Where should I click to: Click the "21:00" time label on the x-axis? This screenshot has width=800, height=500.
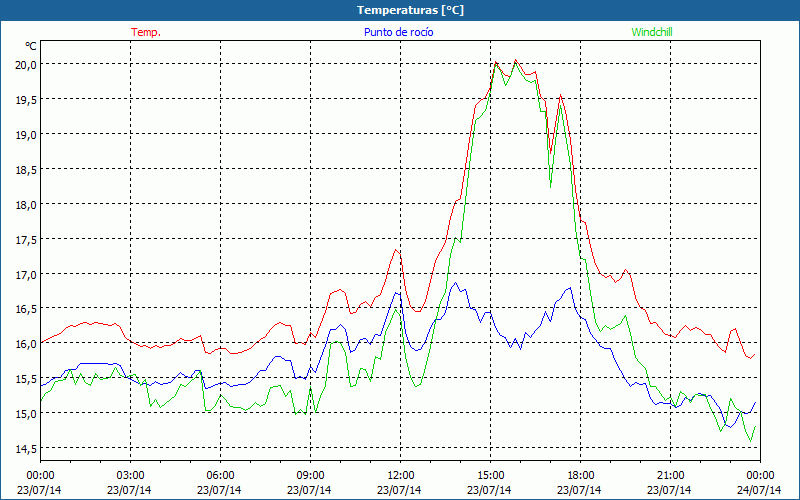click(x=670, y=476)
